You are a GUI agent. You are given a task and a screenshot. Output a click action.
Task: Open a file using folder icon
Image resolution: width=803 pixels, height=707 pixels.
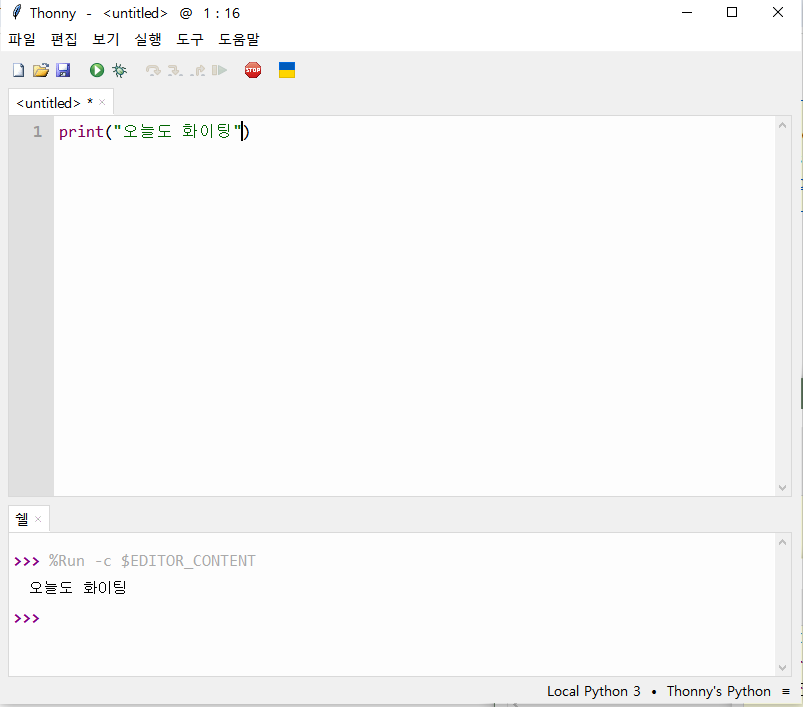point(41,70)
